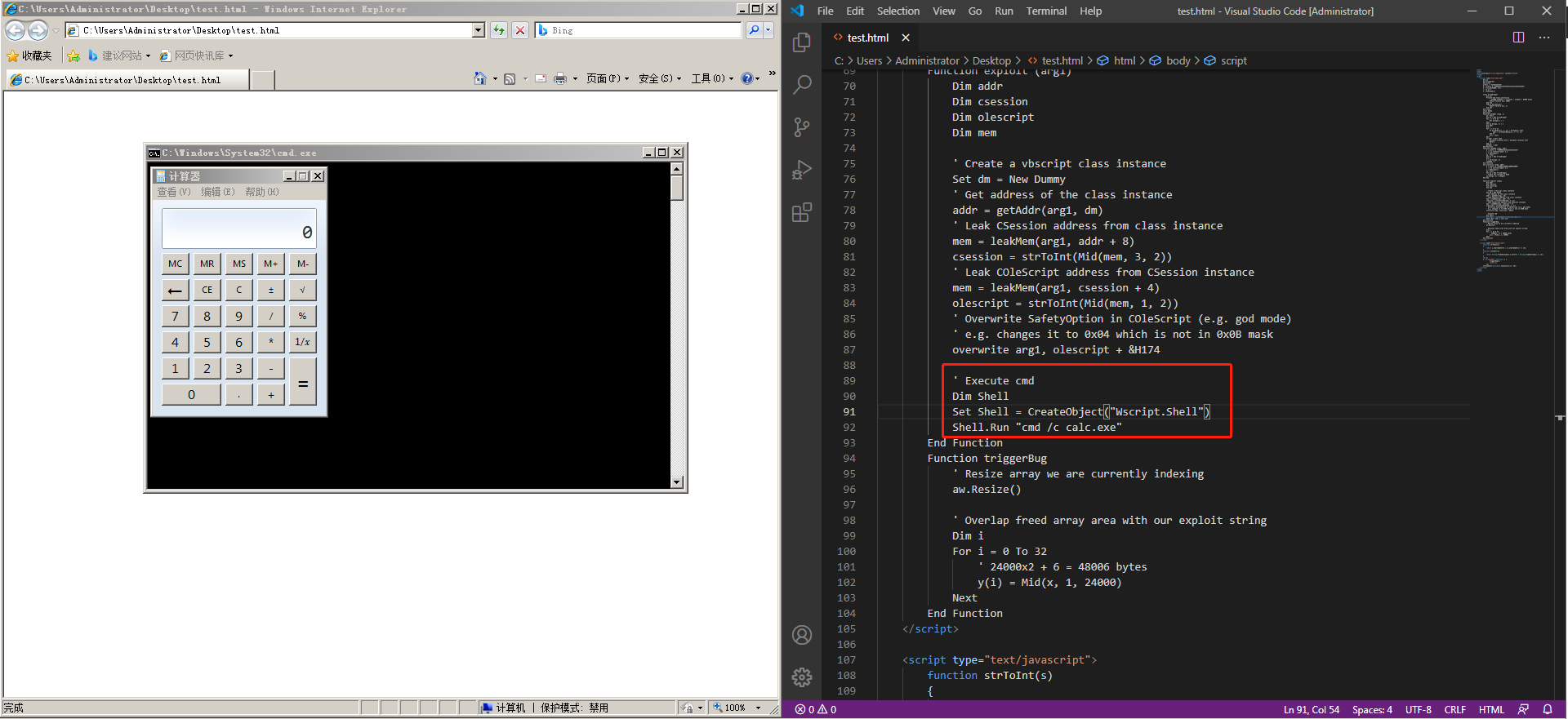Open the Accounts menu in VS Code
This screenshot has width=1568, height=719.
click(x=802, y=635)
